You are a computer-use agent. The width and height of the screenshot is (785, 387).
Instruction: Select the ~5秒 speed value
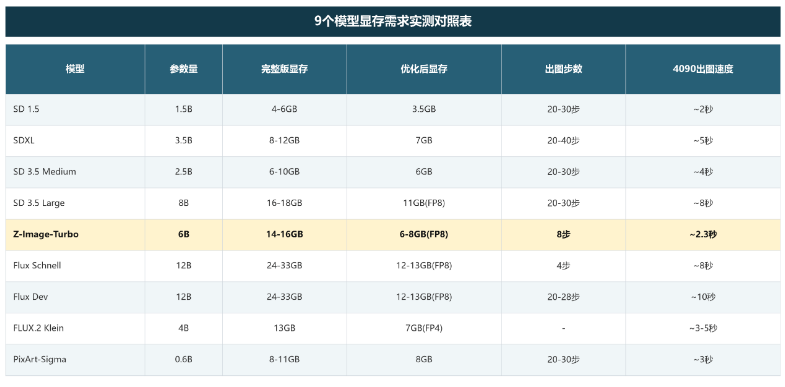point(703,141)
